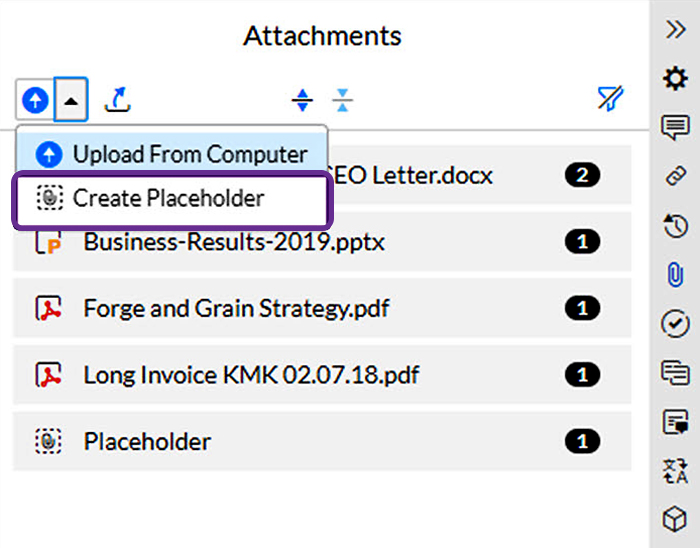Viewport: 700px width, 548px height.
Task: Click the upload attachment arrow icon
Action: click(35, 99)
